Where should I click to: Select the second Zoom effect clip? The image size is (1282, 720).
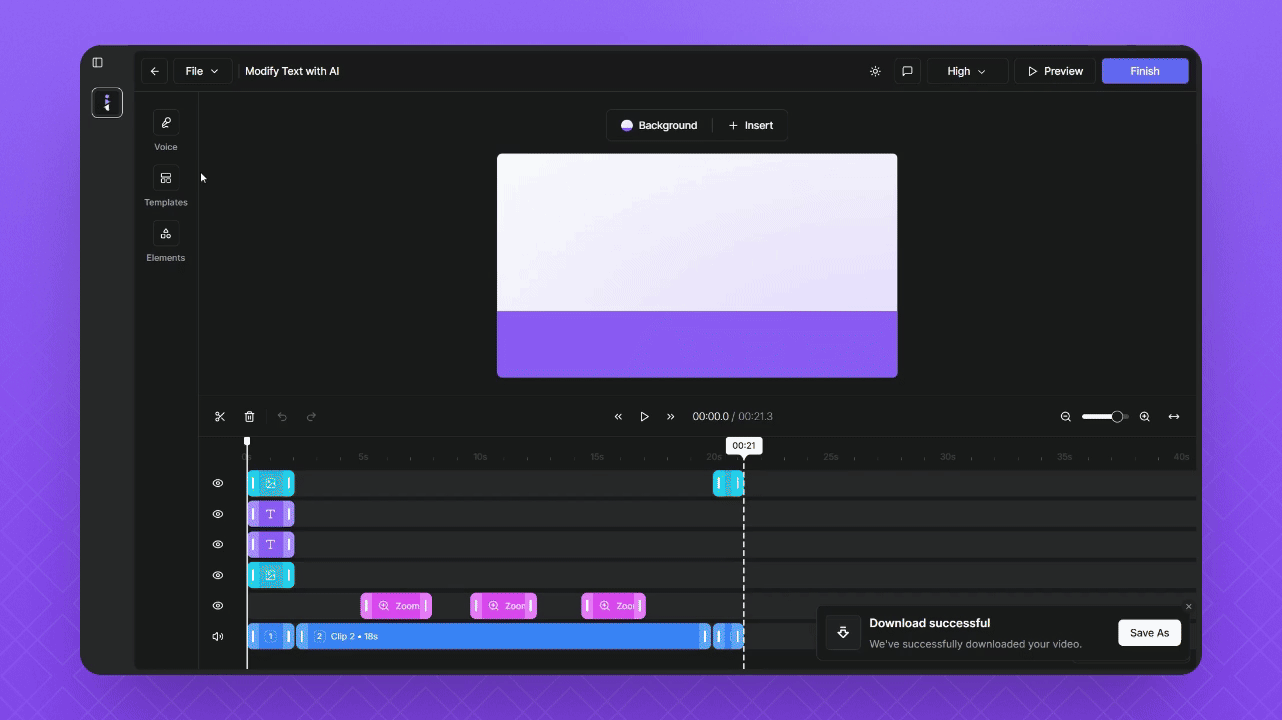504,606
